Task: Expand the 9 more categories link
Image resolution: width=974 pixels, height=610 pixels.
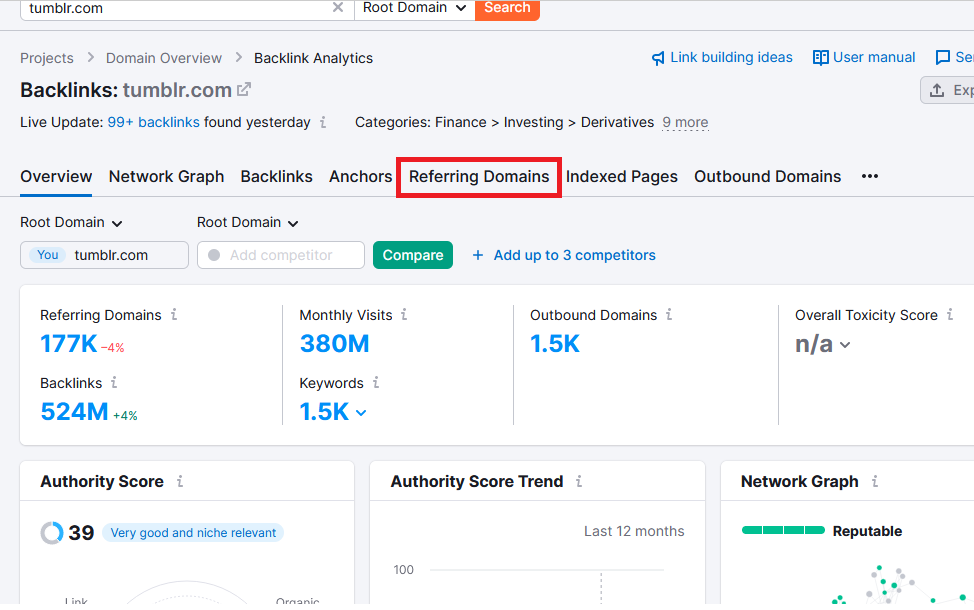Action: [685, 122]
